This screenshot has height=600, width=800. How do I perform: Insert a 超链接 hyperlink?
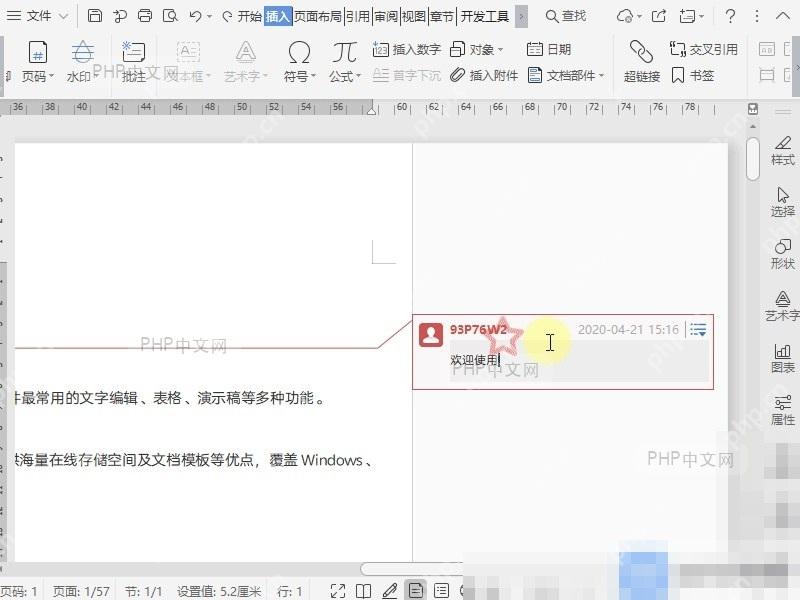pos(641,62)
